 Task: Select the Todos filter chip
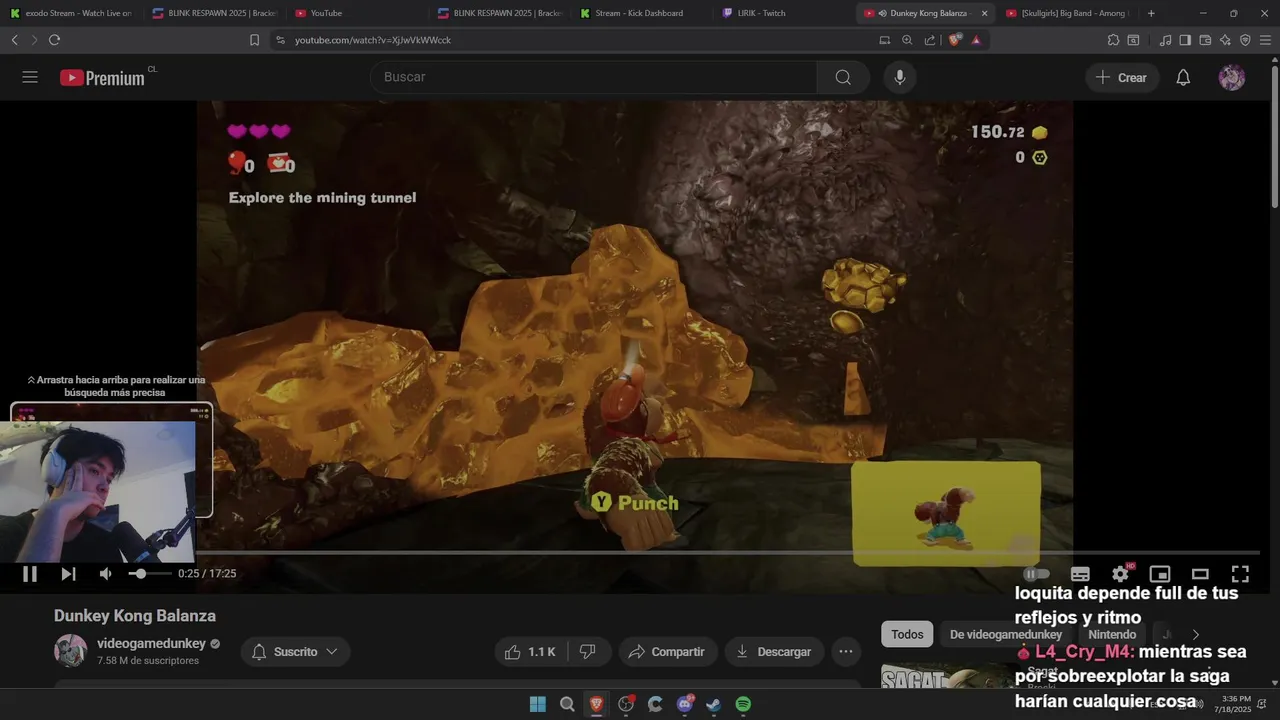907,635
